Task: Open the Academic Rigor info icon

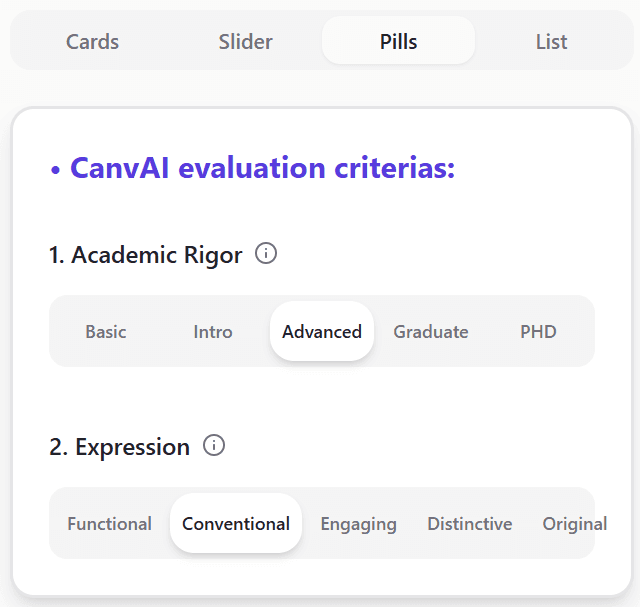Action: [x=266, y=254]
